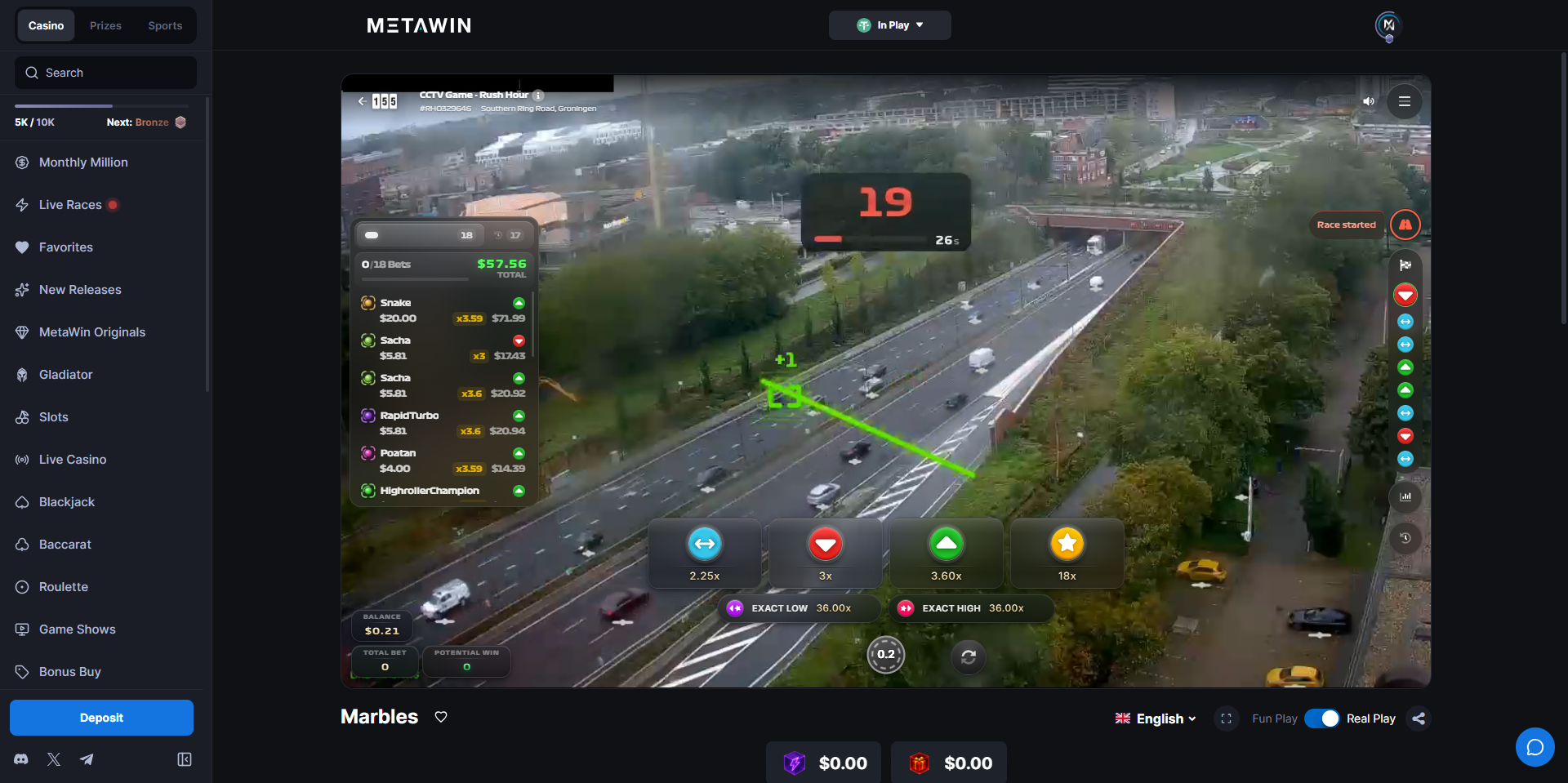Open the Telegram link icon
This screenshot has width=1568, height=783.
[87, 759]
